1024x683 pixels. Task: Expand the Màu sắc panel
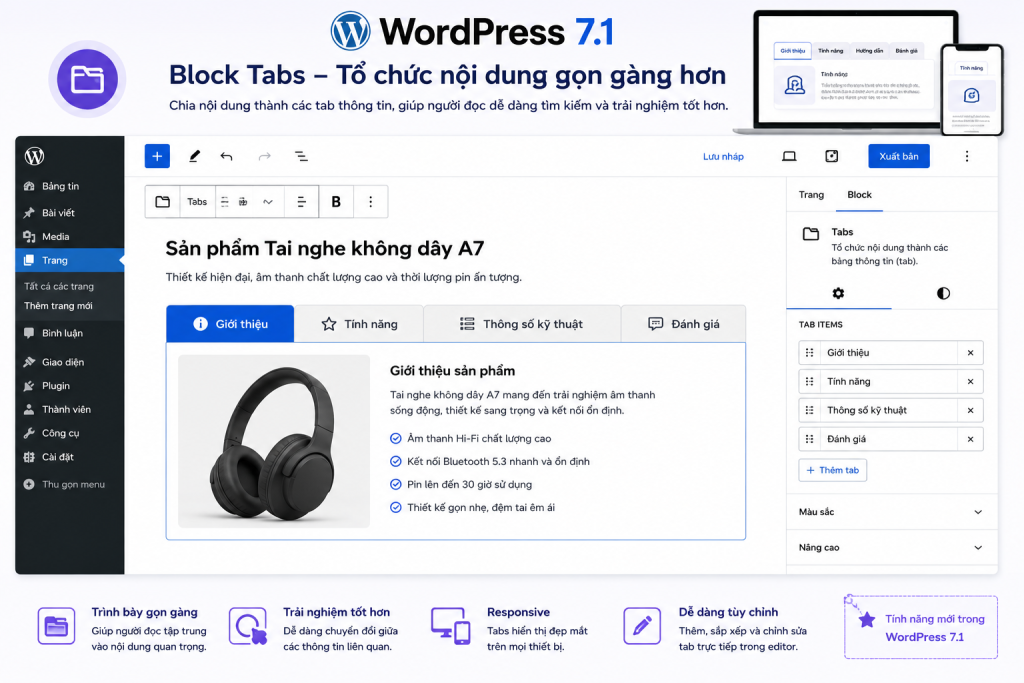point(891,512)
